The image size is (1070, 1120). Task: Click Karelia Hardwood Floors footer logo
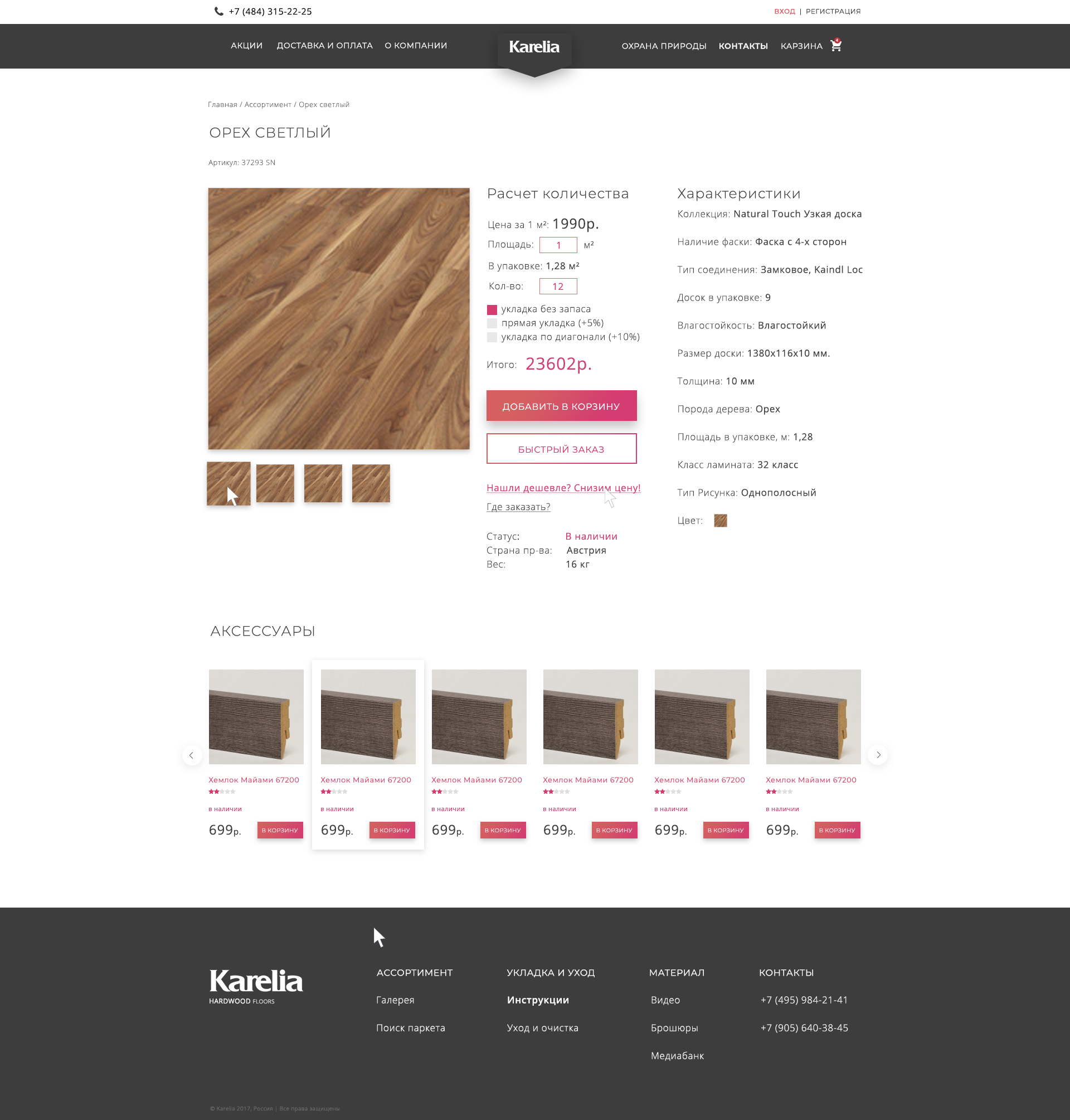tap(256, 986)
